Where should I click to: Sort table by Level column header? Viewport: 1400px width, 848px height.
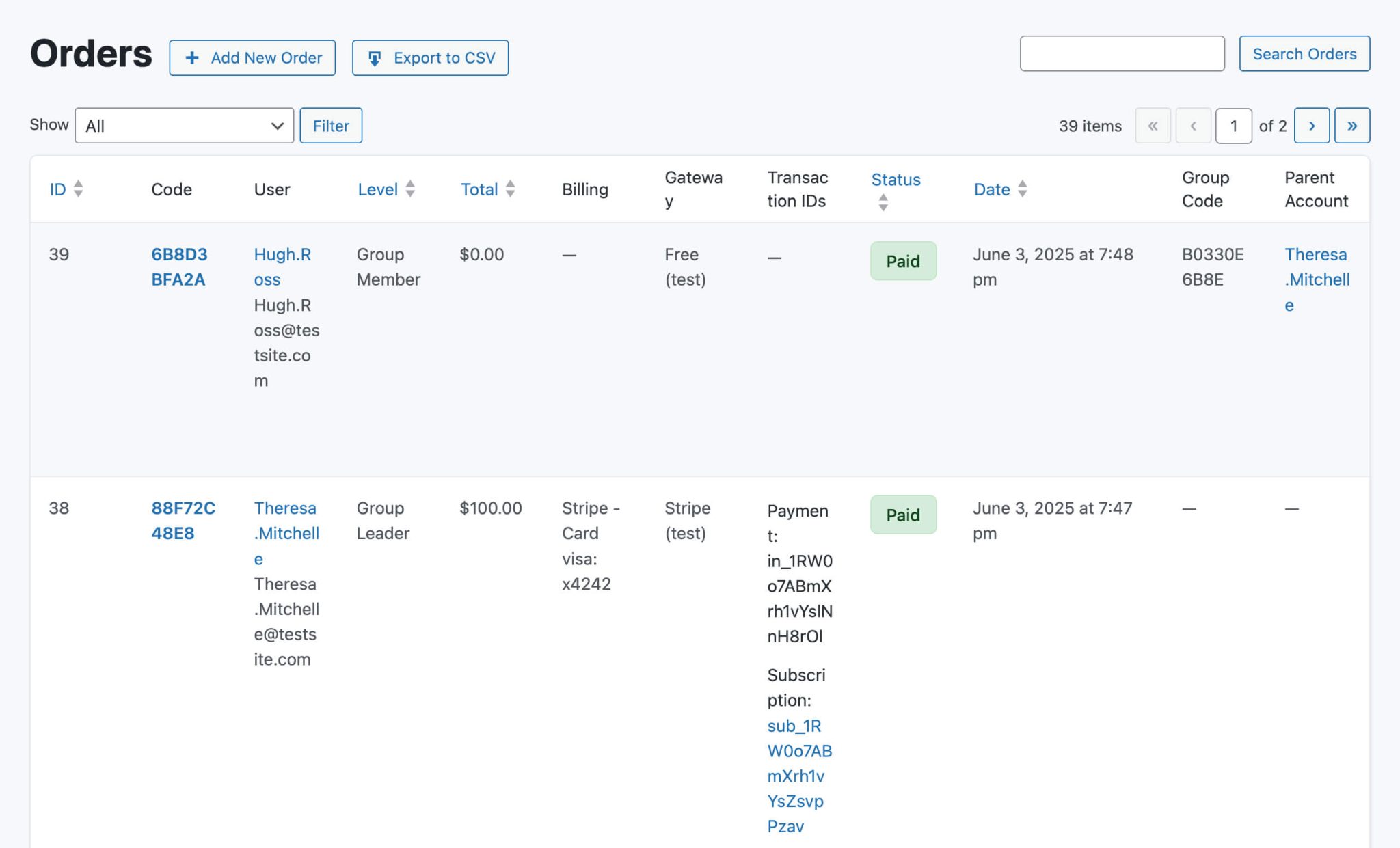coord(377,189)
